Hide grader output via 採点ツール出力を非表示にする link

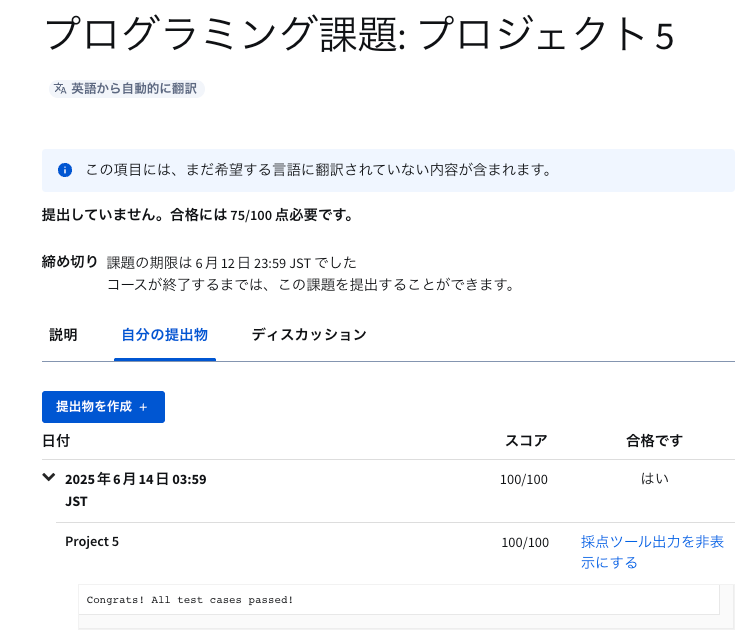tap(652, 552)
